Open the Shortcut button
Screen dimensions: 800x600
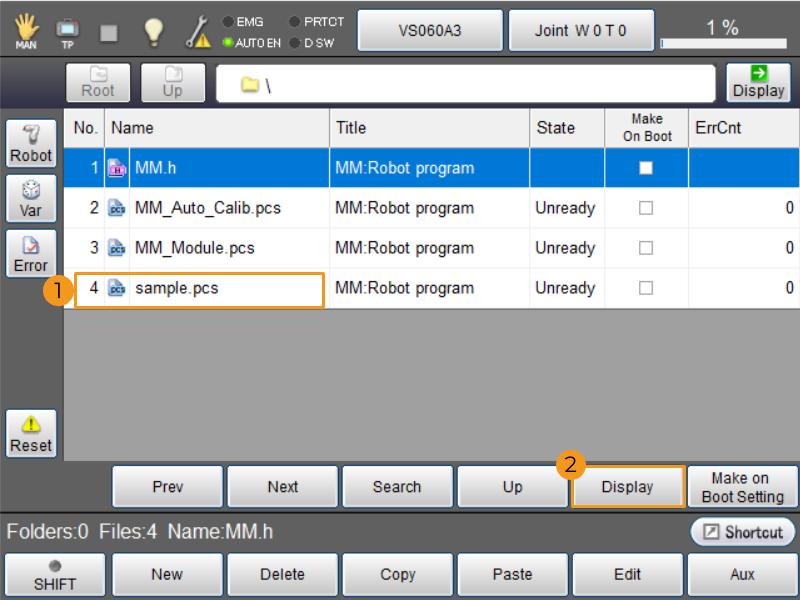coord(743,532)
